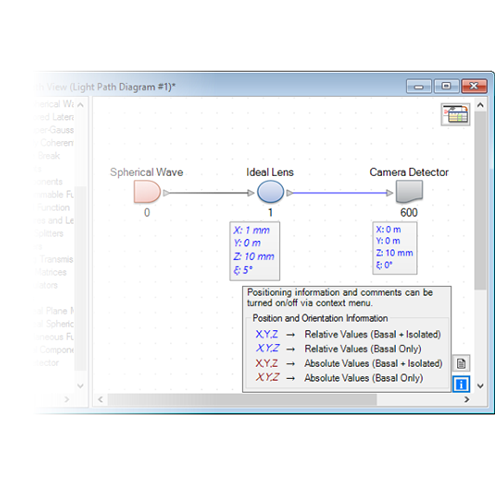Click the horizontal scrollbar right arrow

[x=467, y=399]
